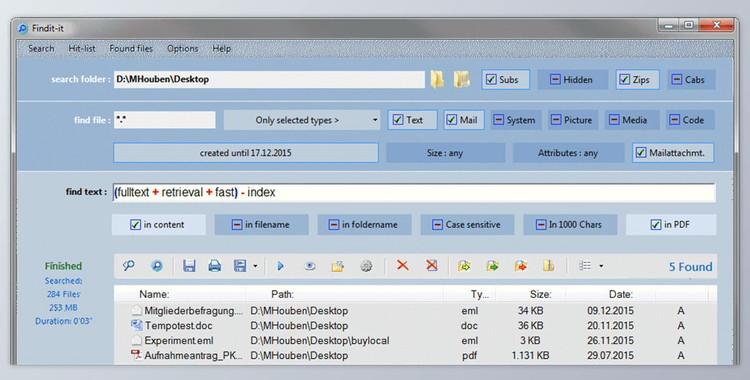The image size is (750, 380).
Task: Click the blue play arrow icon
Action: (x=281, y=266)
